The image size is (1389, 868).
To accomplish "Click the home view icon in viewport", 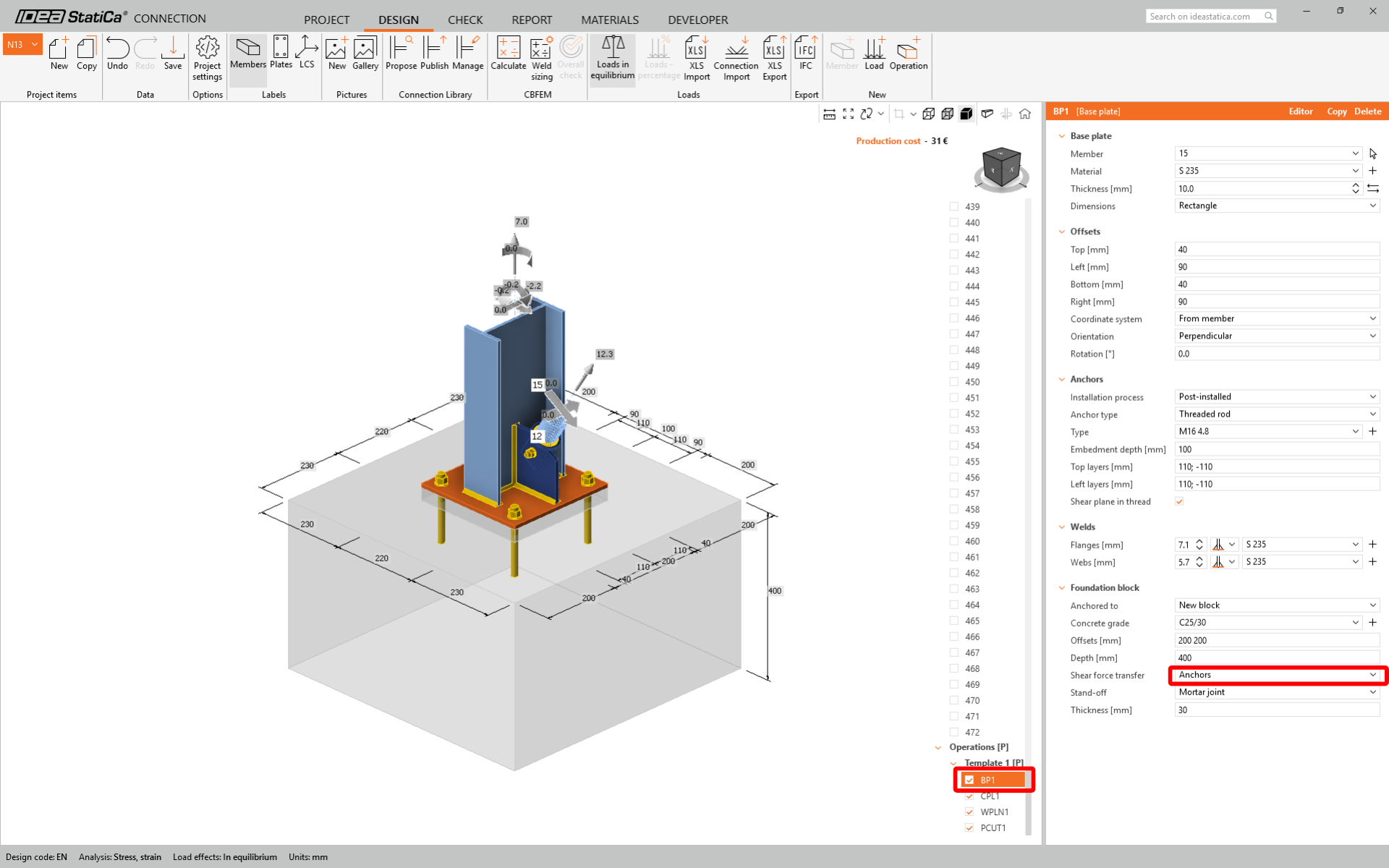I will (x=1025, y=114).
